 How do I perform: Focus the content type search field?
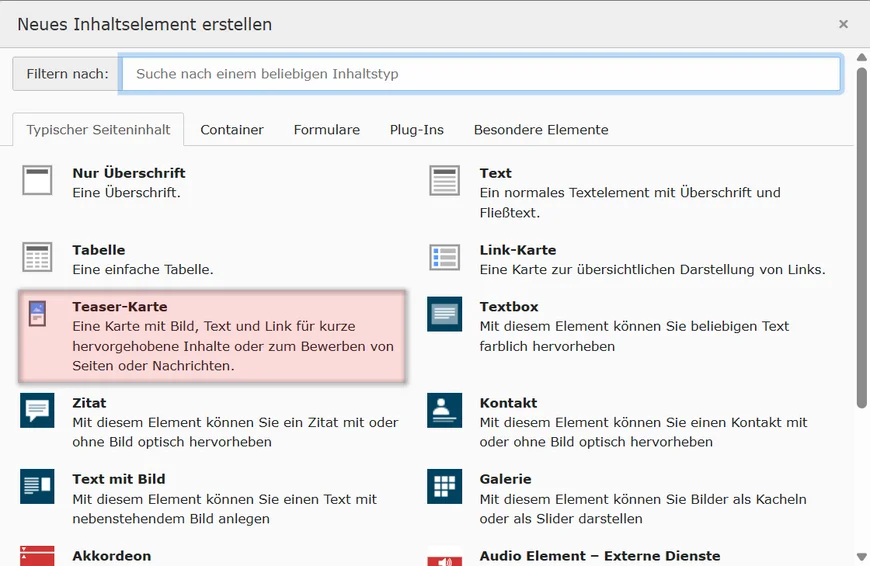[480, 74]
